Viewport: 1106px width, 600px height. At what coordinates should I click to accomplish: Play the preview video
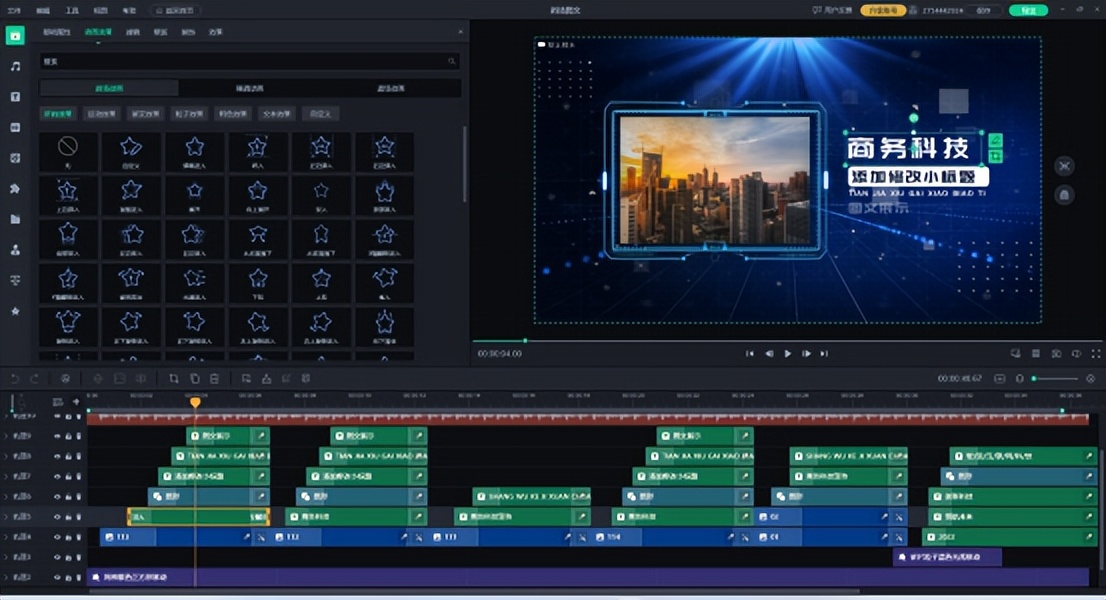tap(788, 353)
